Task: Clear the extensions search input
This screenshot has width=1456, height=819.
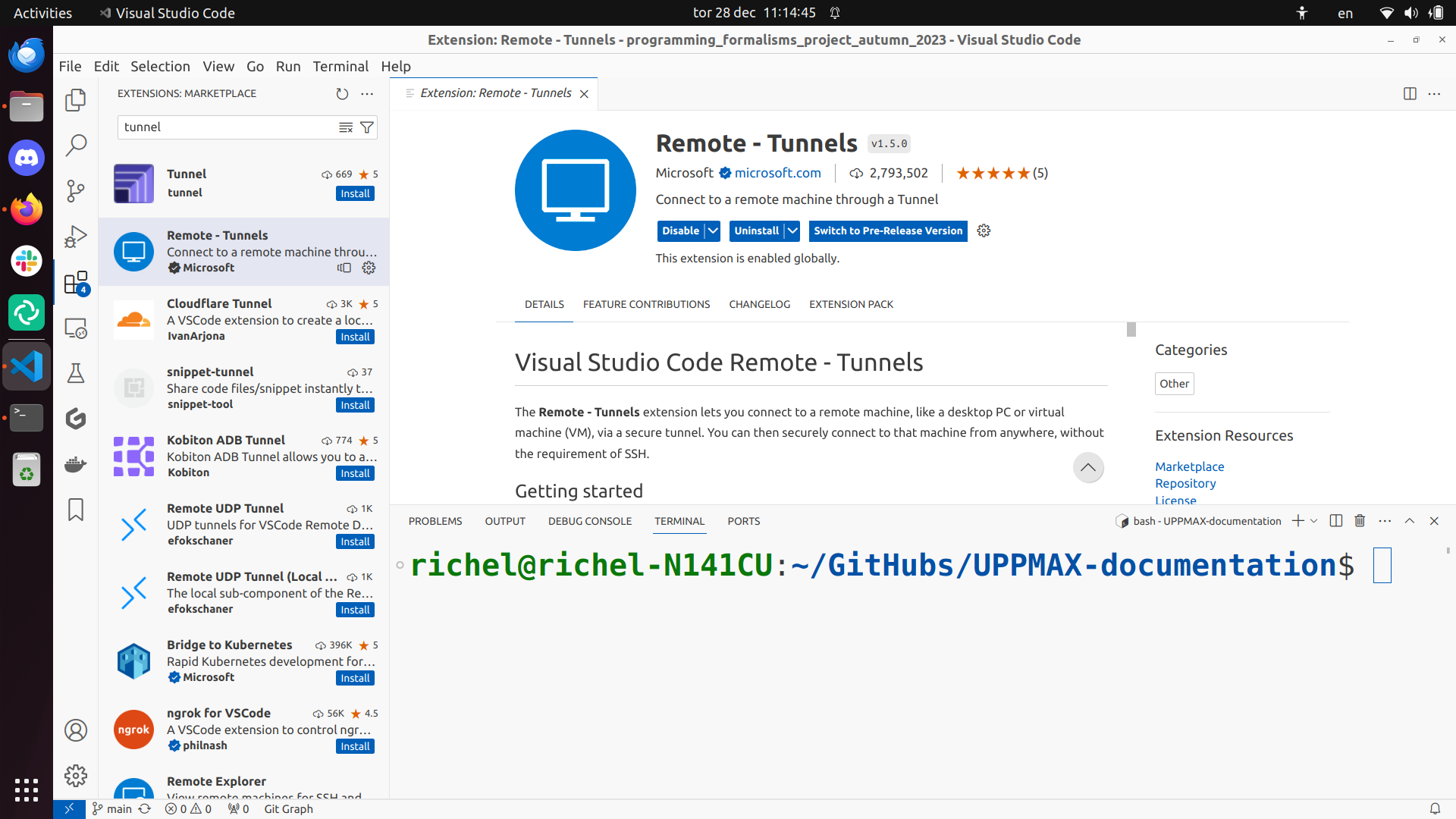Action: [347, 127]
